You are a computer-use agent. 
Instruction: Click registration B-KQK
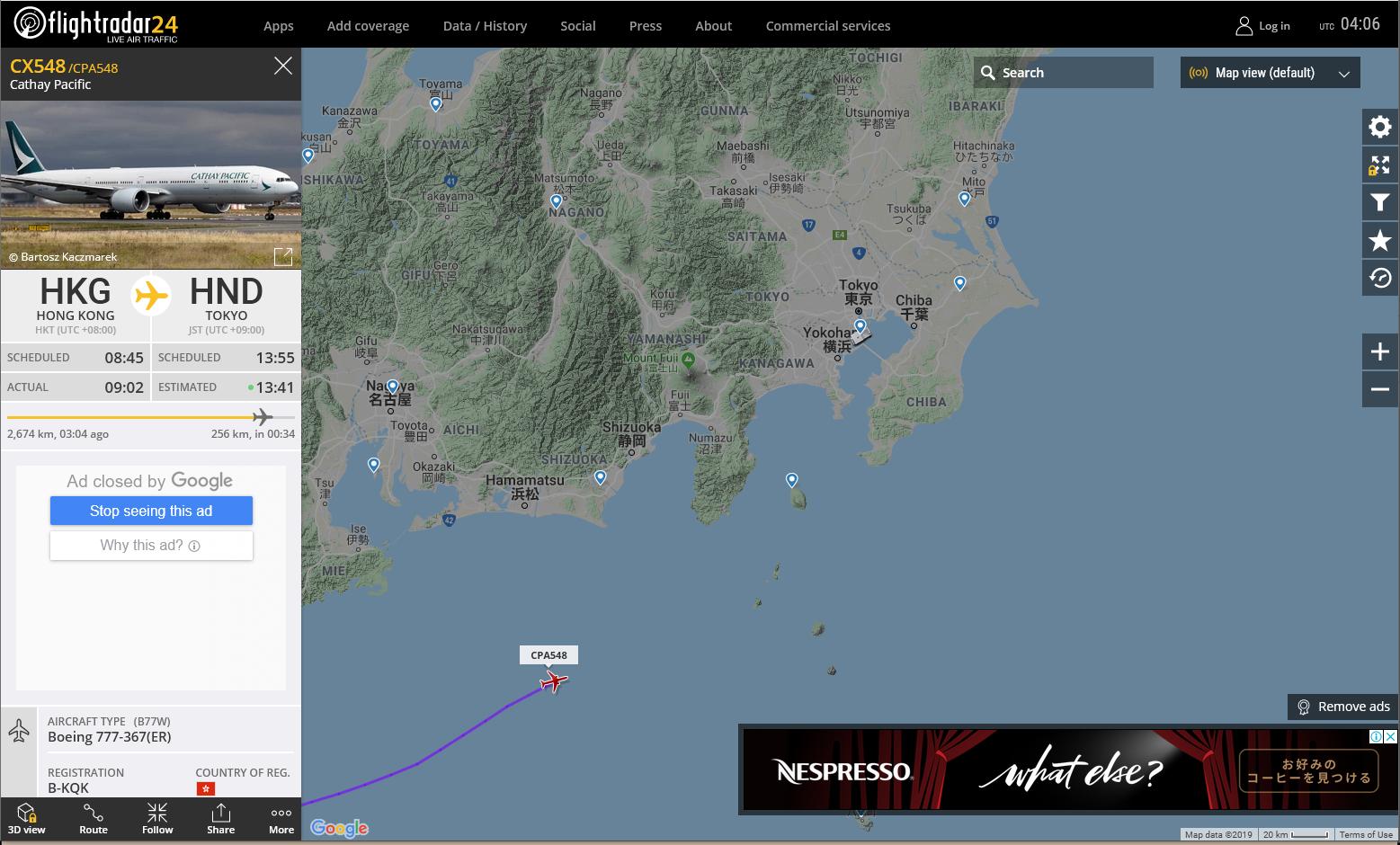68,788
